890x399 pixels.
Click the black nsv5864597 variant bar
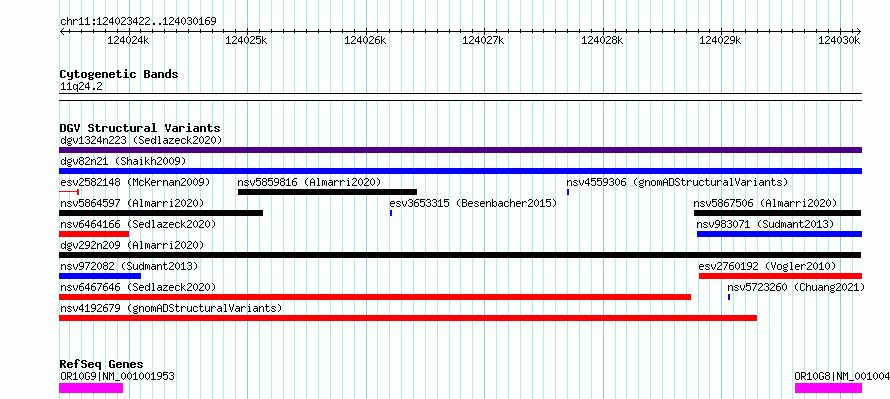[x=161, y=213]
